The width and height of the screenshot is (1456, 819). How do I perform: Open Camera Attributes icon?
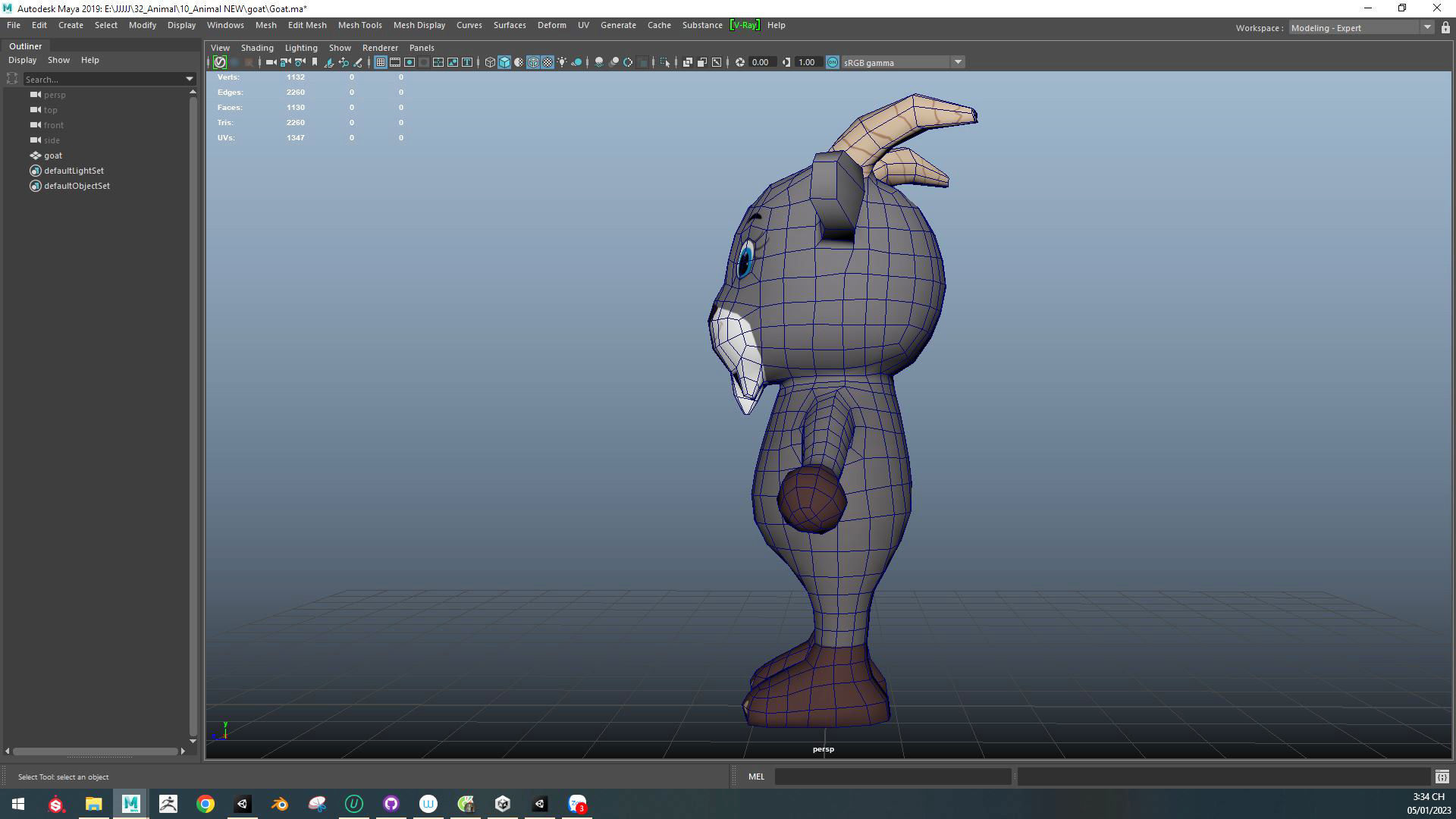(300, 62)
